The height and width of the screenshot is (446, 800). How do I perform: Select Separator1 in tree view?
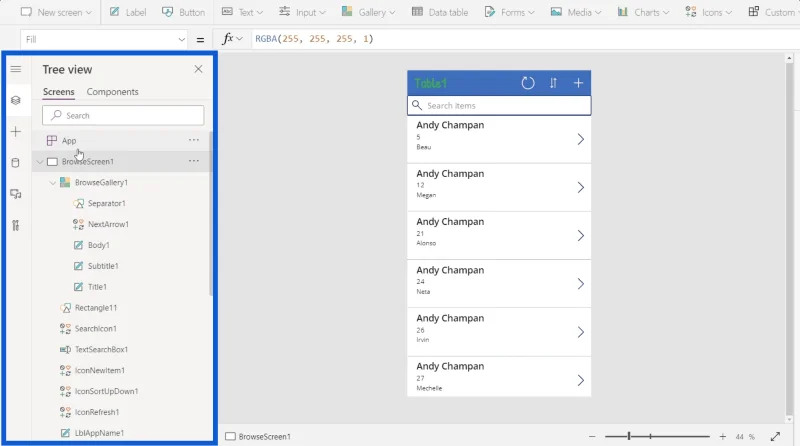tap(106, 204)
